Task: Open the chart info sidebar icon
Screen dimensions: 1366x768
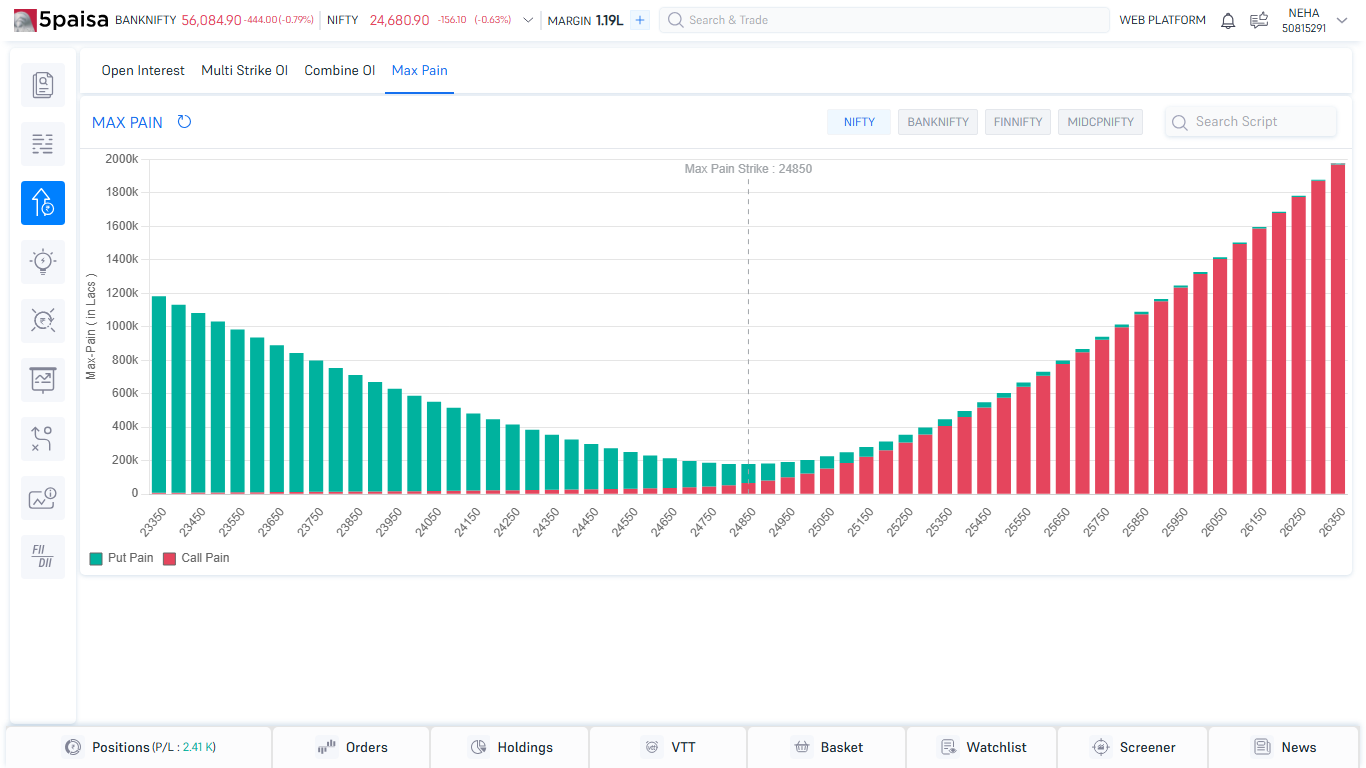Action: [43, 498]
